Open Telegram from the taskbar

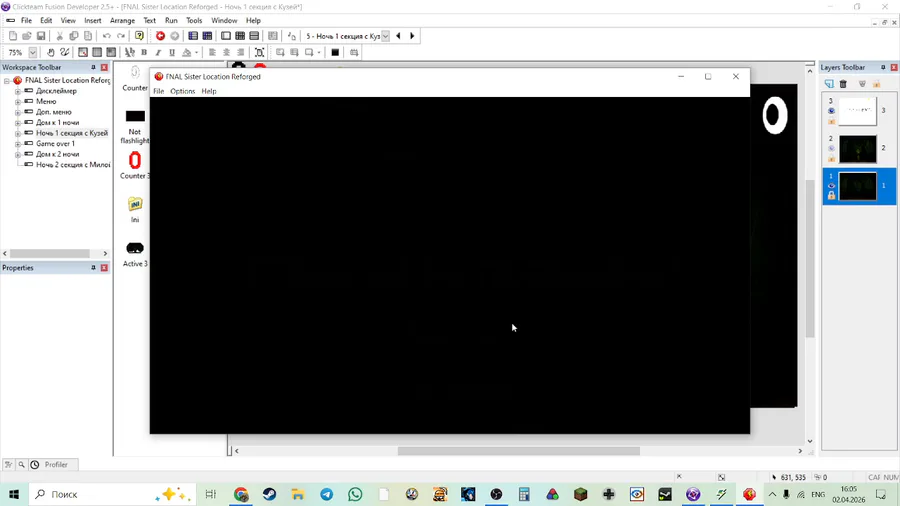[x=327, y=494]
